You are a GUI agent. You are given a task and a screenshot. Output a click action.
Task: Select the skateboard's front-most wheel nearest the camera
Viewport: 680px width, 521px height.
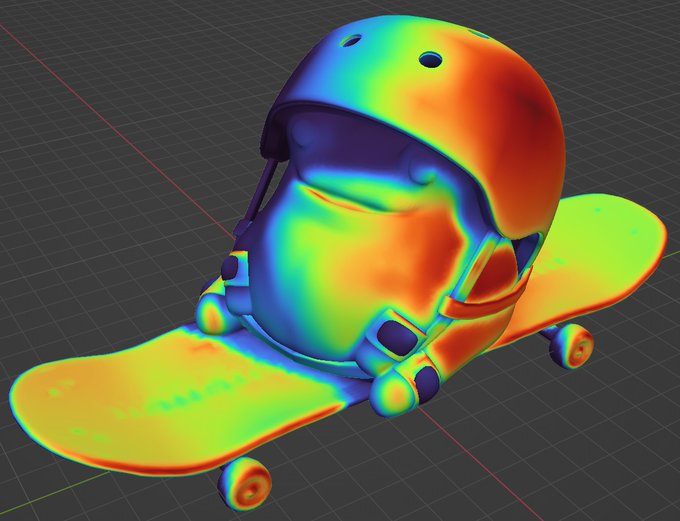[245, 483]
